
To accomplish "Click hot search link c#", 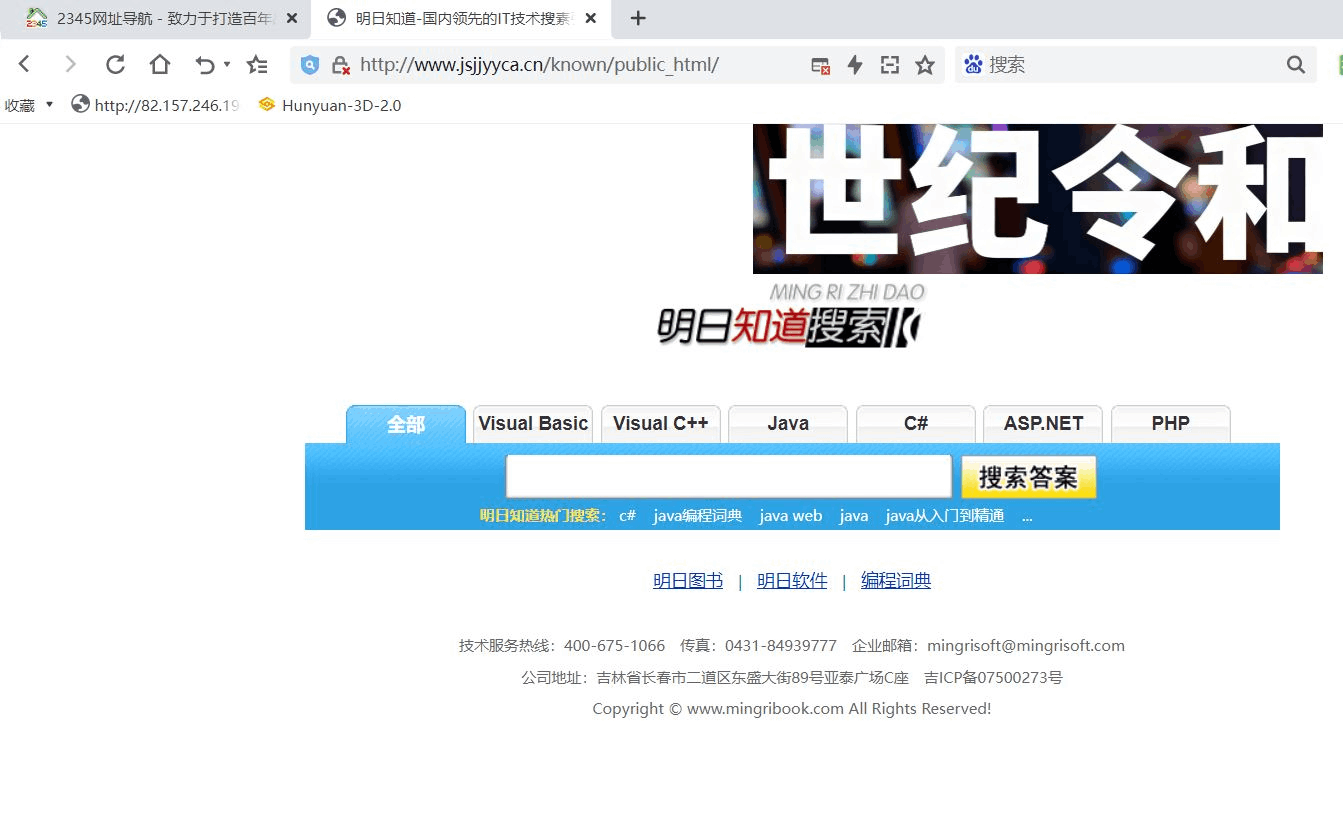I will [x=627, y=516].
